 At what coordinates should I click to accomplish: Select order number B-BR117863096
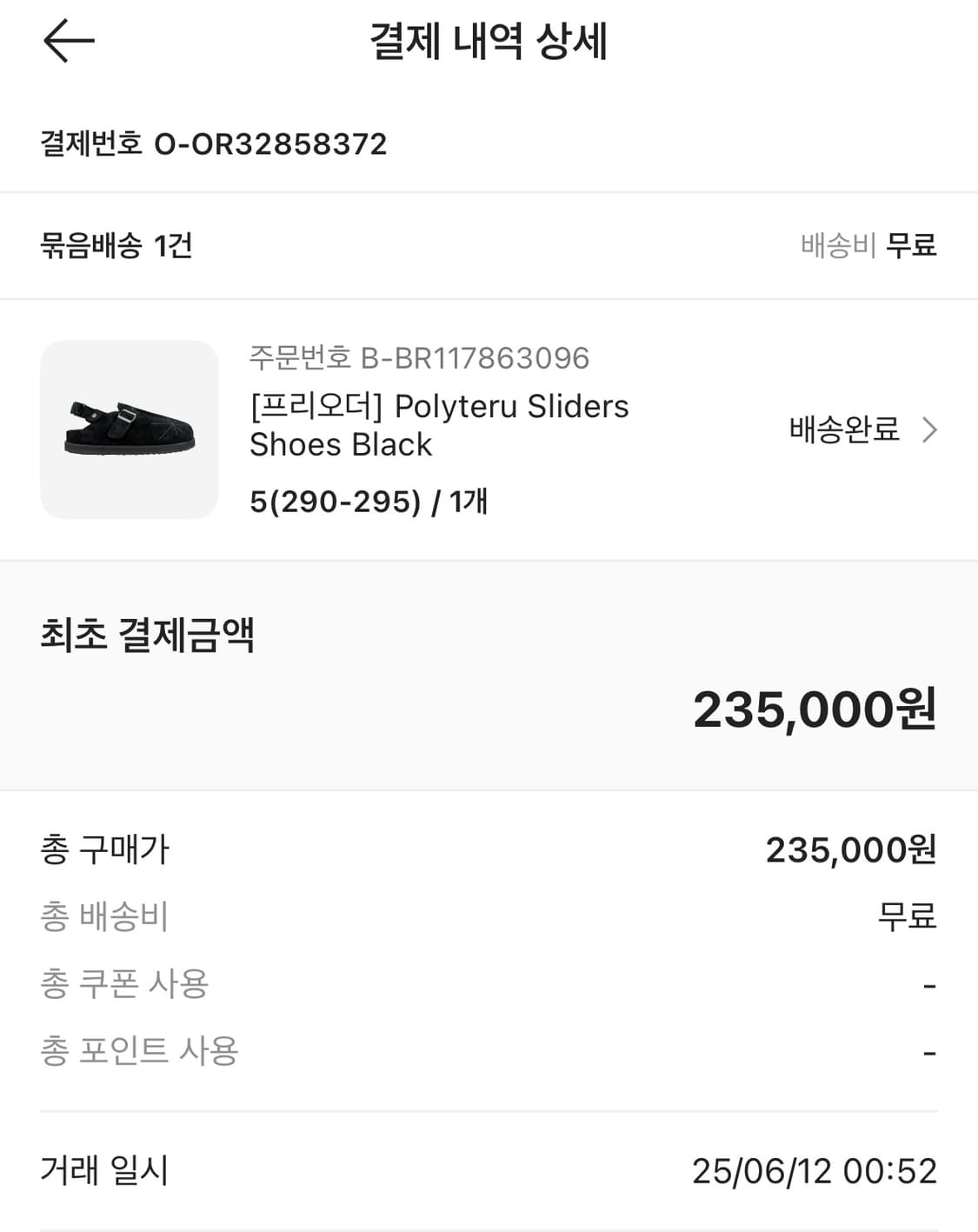419,357
